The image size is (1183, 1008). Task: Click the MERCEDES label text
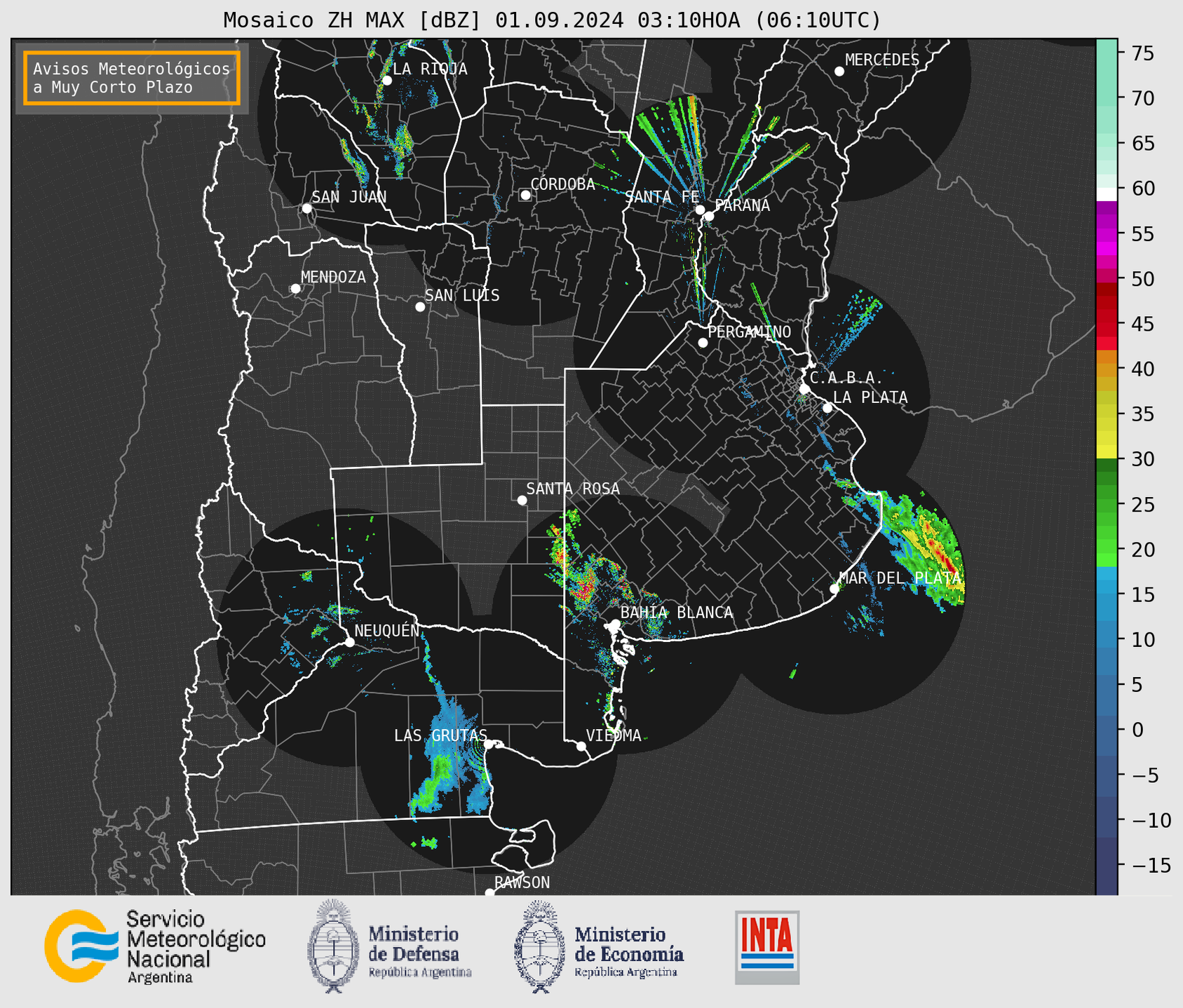[x=882, y=60]
